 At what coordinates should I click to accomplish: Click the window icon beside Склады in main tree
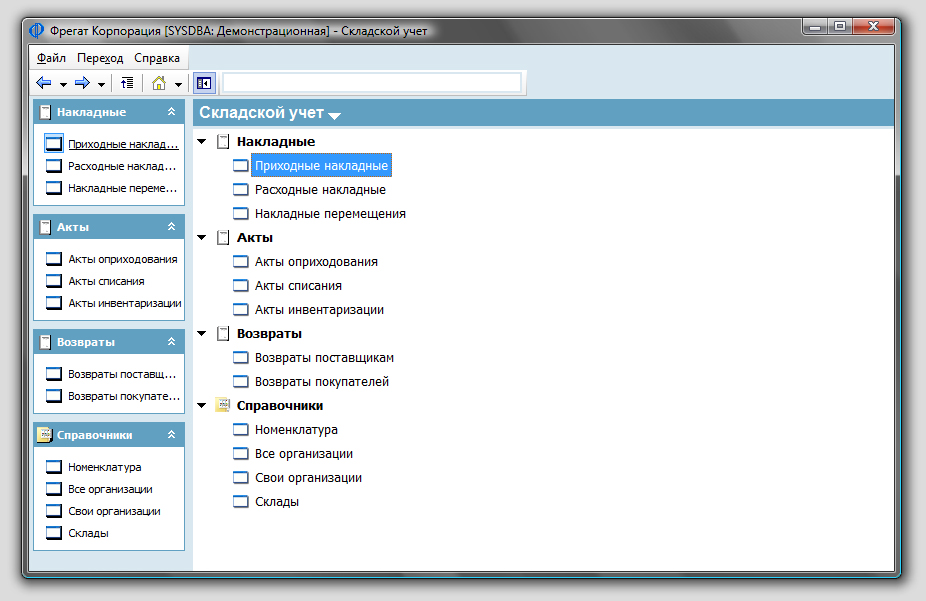[x=240, y=502]
